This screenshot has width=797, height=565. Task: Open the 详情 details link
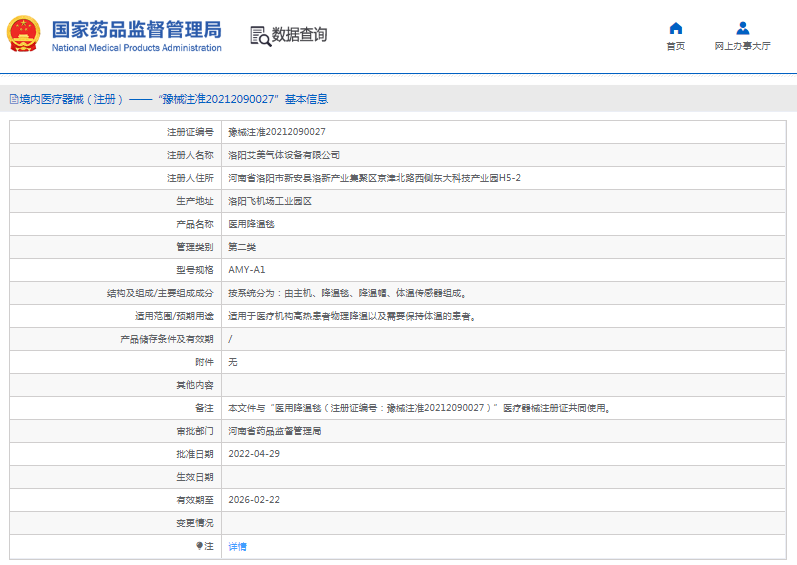click(237, 546)
